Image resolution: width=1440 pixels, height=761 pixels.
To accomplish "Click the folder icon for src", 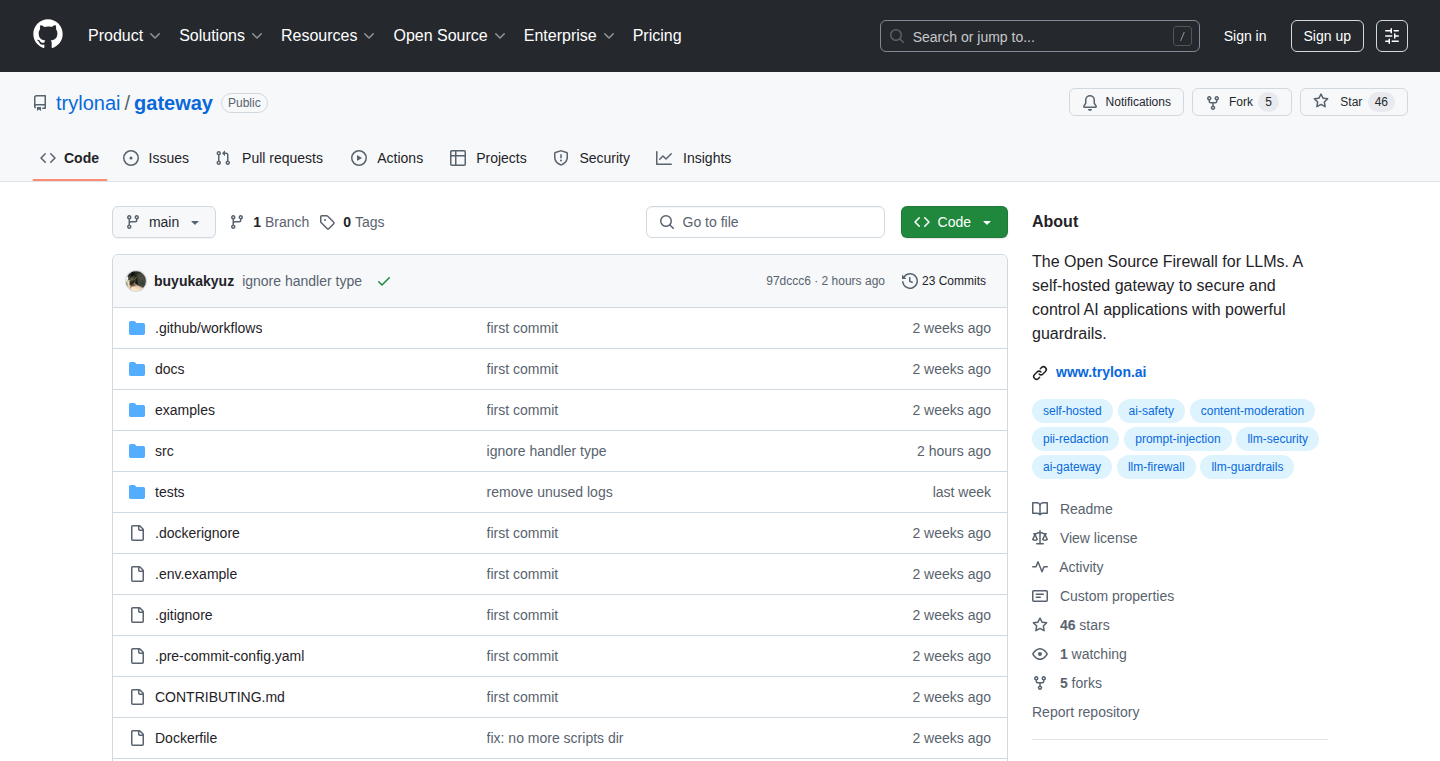I will coord(137,451).
